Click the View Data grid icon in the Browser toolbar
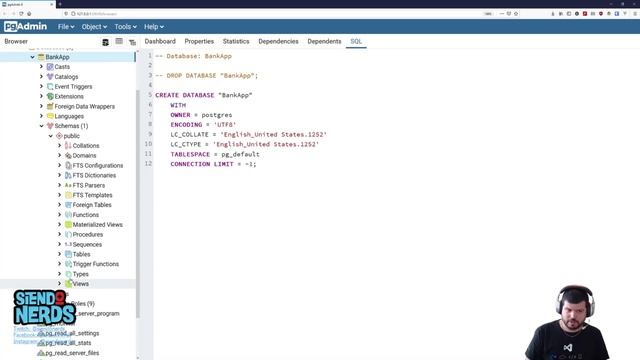This screenshot has height=360, width=640. [x=119, y=41]
